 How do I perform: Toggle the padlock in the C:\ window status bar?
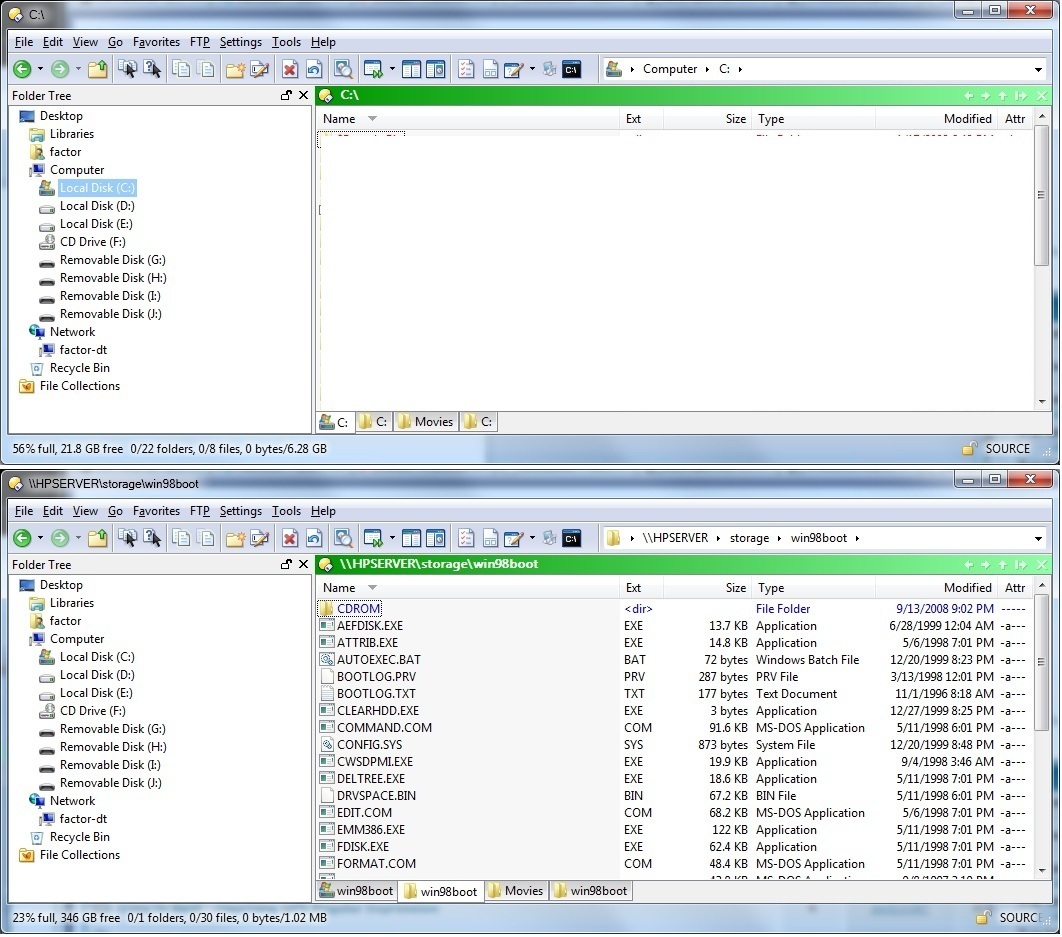click(969, 449)
